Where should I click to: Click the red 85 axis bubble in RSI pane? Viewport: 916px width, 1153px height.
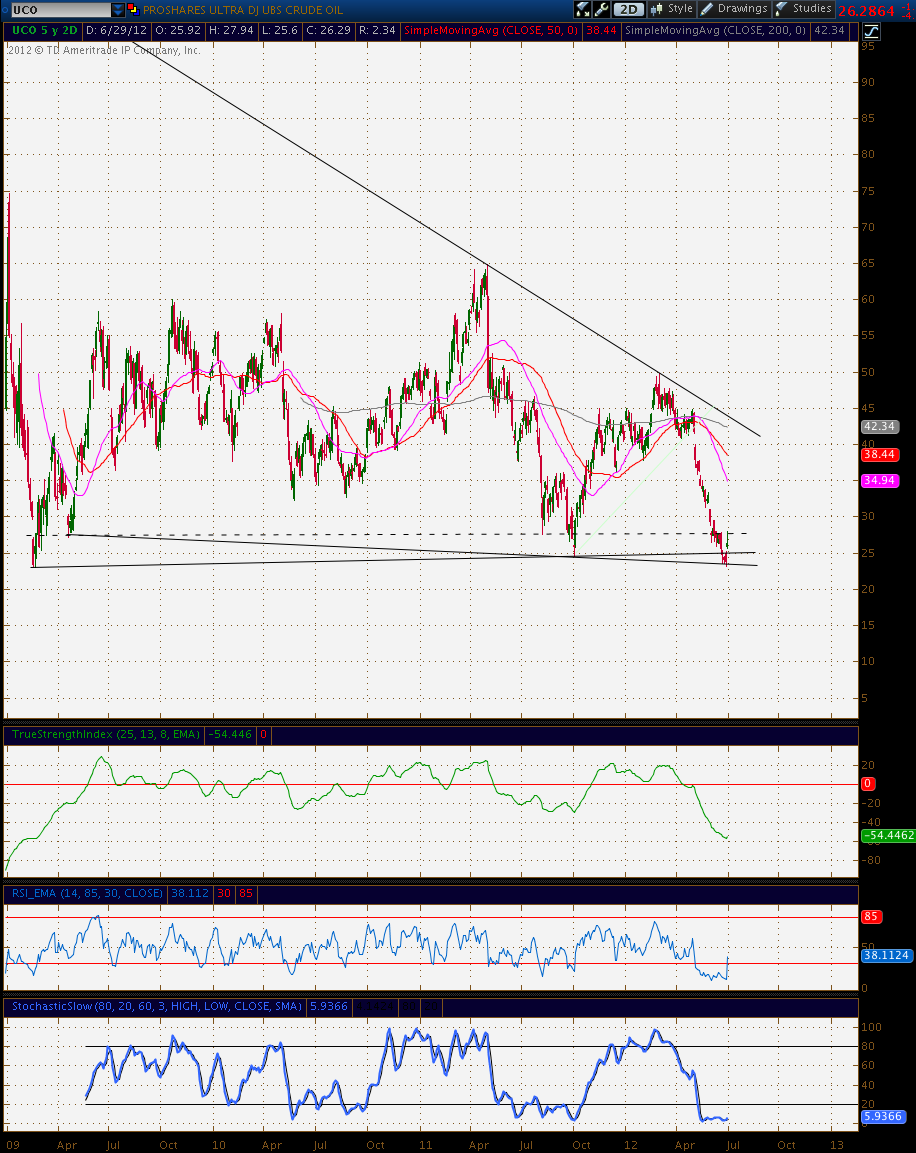(871, 916)
